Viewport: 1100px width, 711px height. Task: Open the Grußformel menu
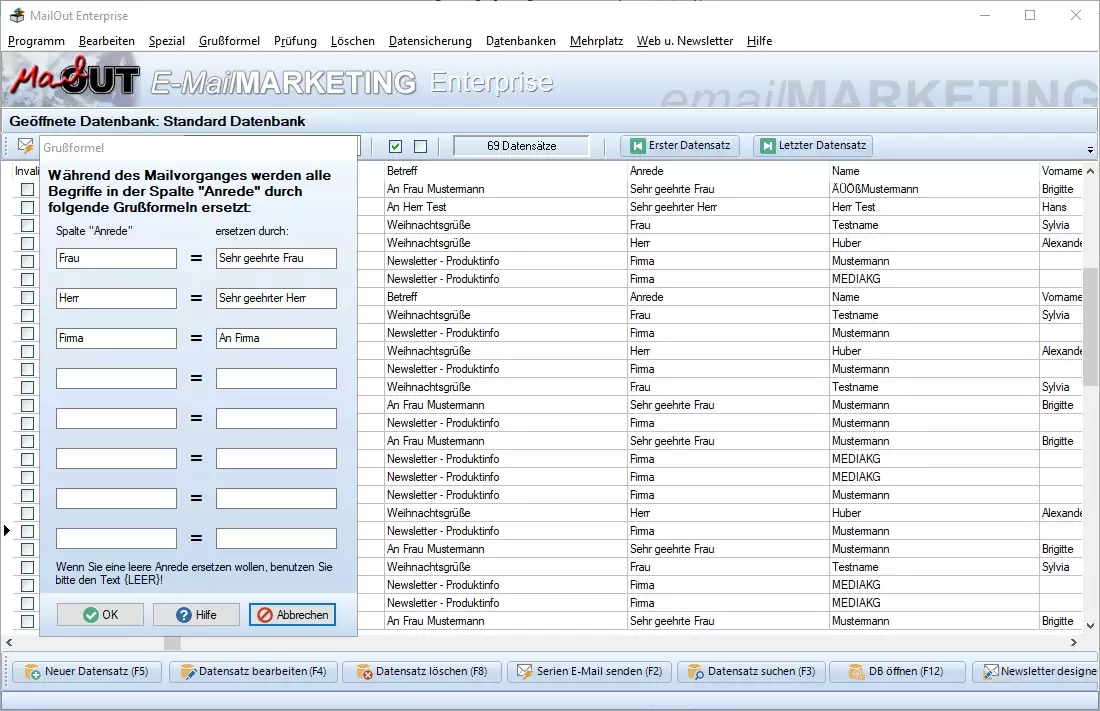click(x=229, y=41)
